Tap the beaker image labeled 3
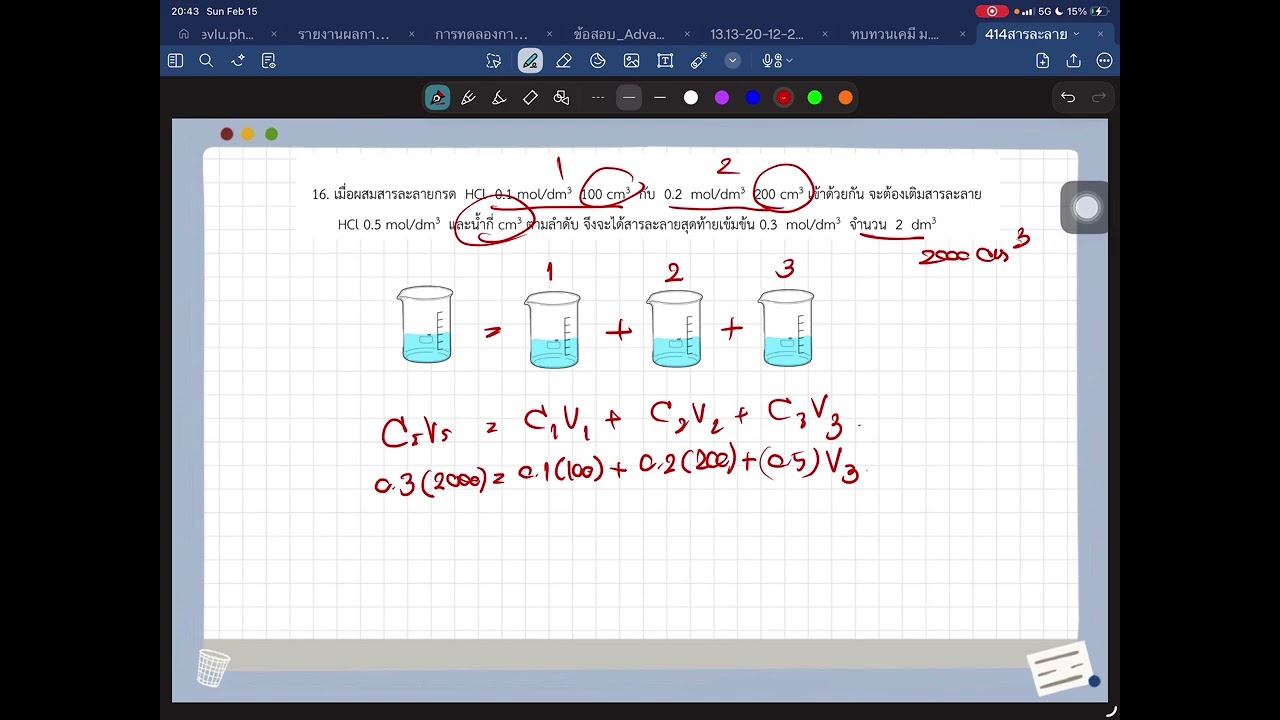This screenshot has height=720, width=1280. tap(786, 328)
